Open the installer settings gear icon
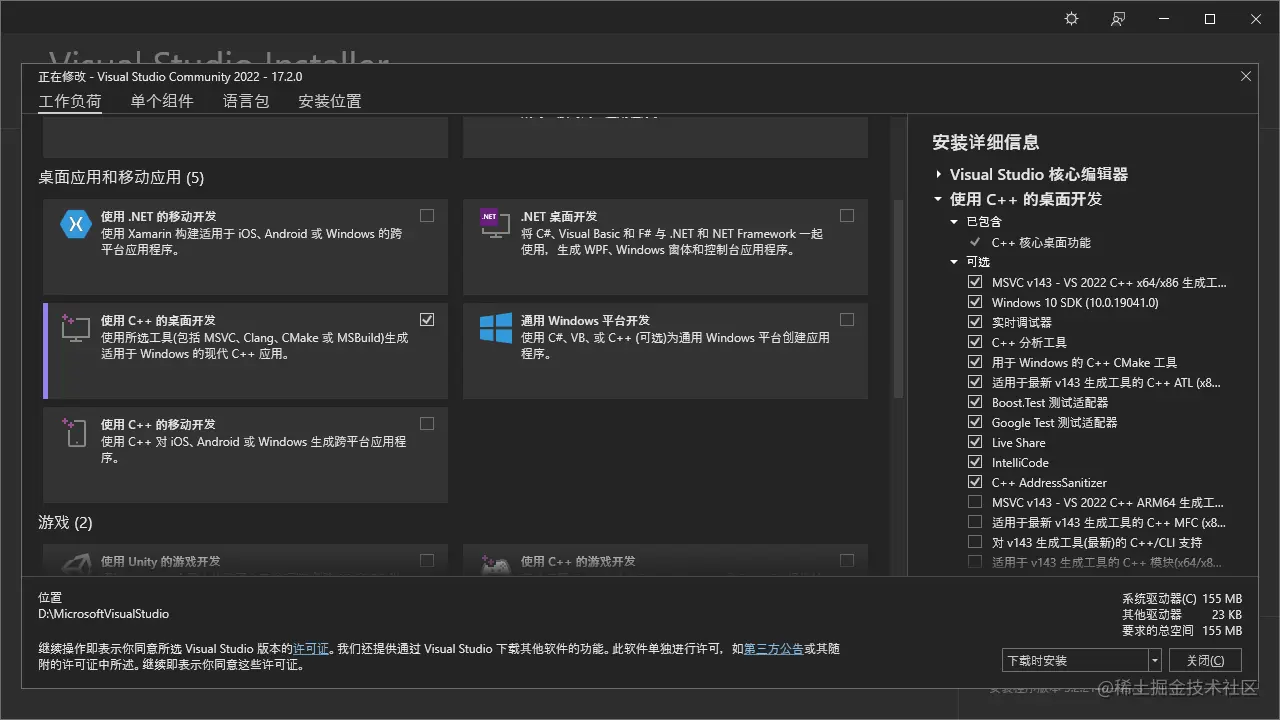Viewport: 1280px width, 720px height. point(1071,19)
